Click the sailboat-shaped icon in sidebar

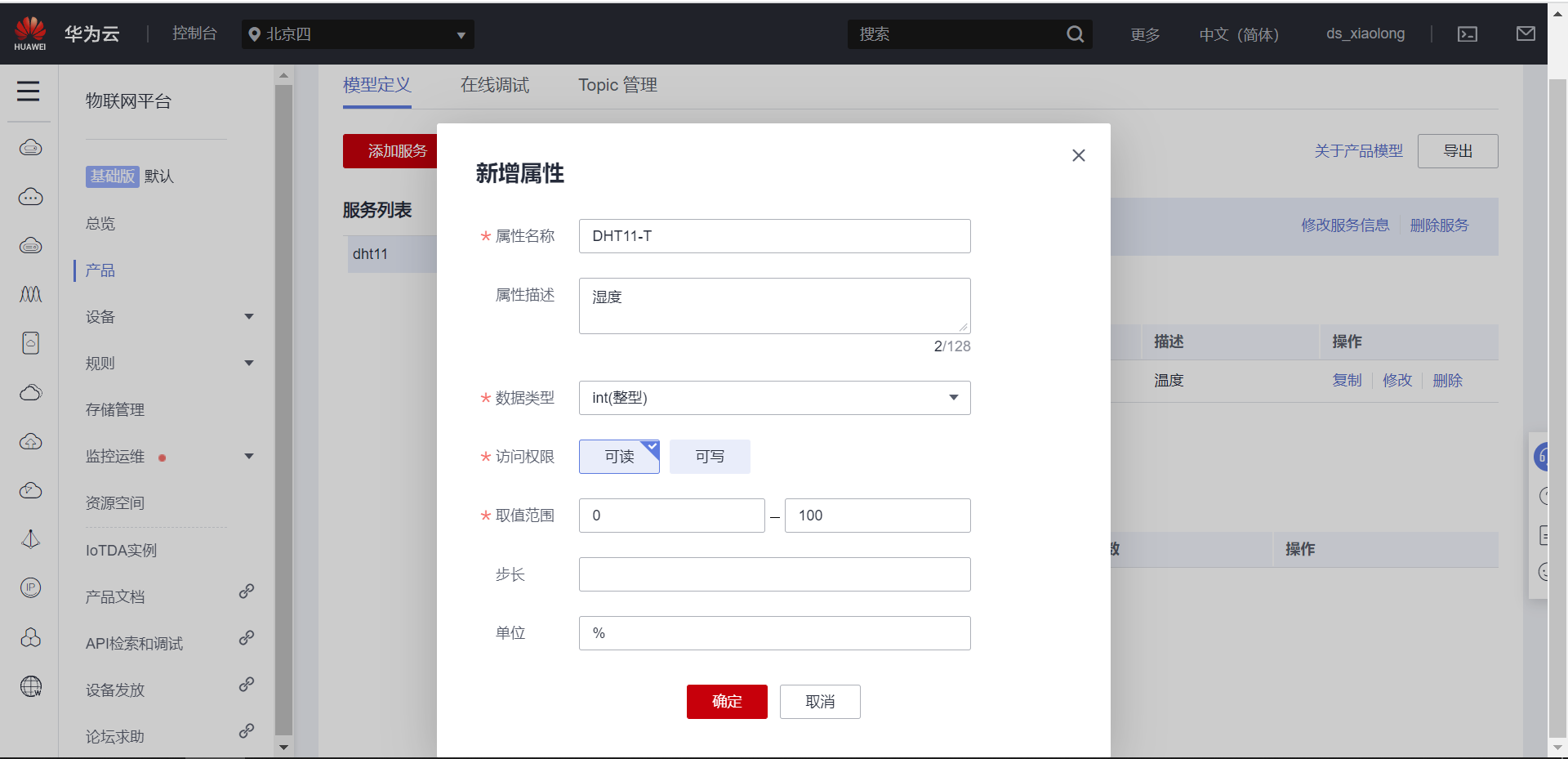(x=31, y=539)
